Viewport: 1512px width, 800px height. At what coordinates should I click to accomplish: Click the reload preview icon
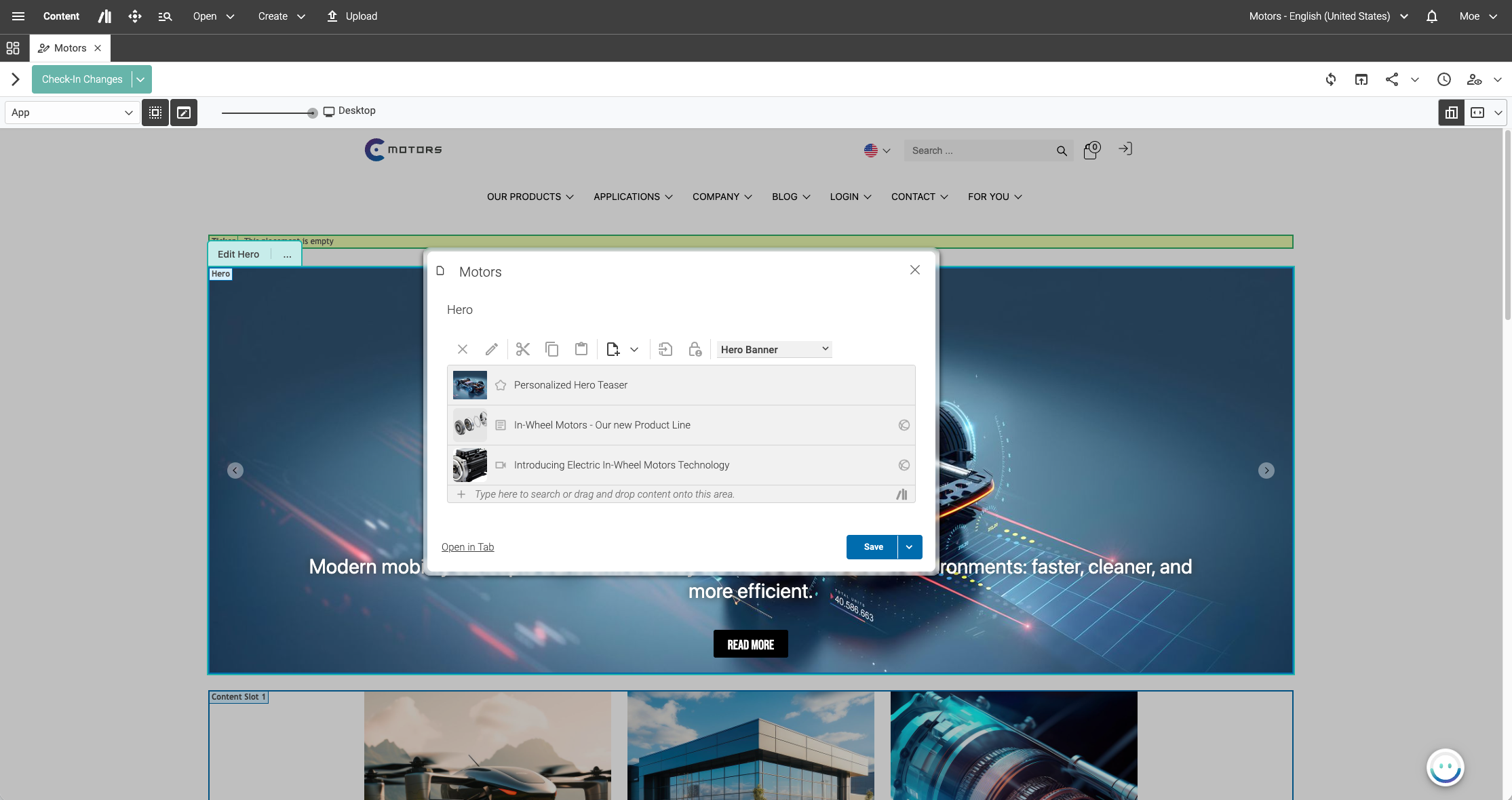(x=1331, y=79)
